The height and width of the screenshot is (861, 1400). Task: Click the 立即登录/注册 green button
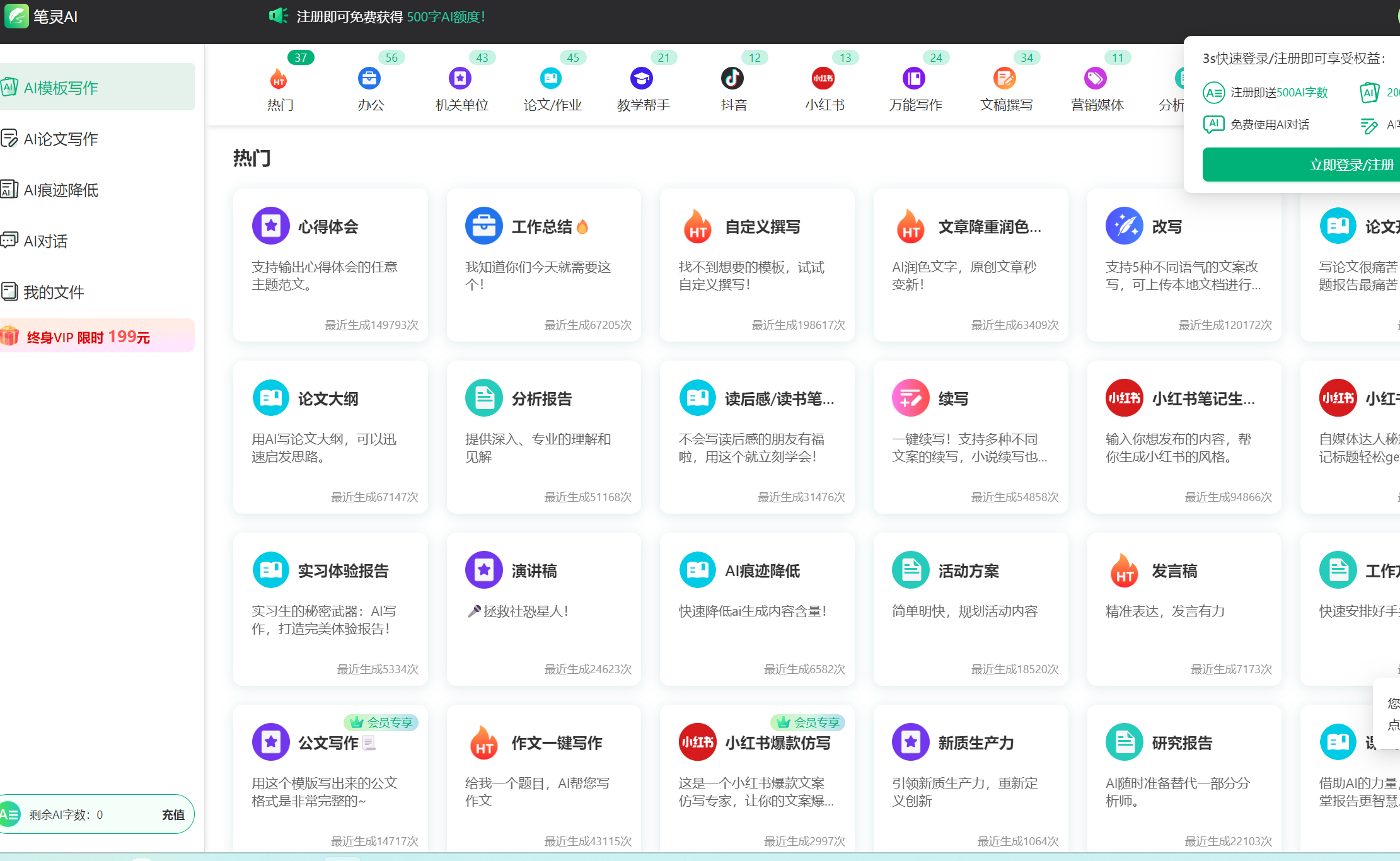[x=1301, y=165]
